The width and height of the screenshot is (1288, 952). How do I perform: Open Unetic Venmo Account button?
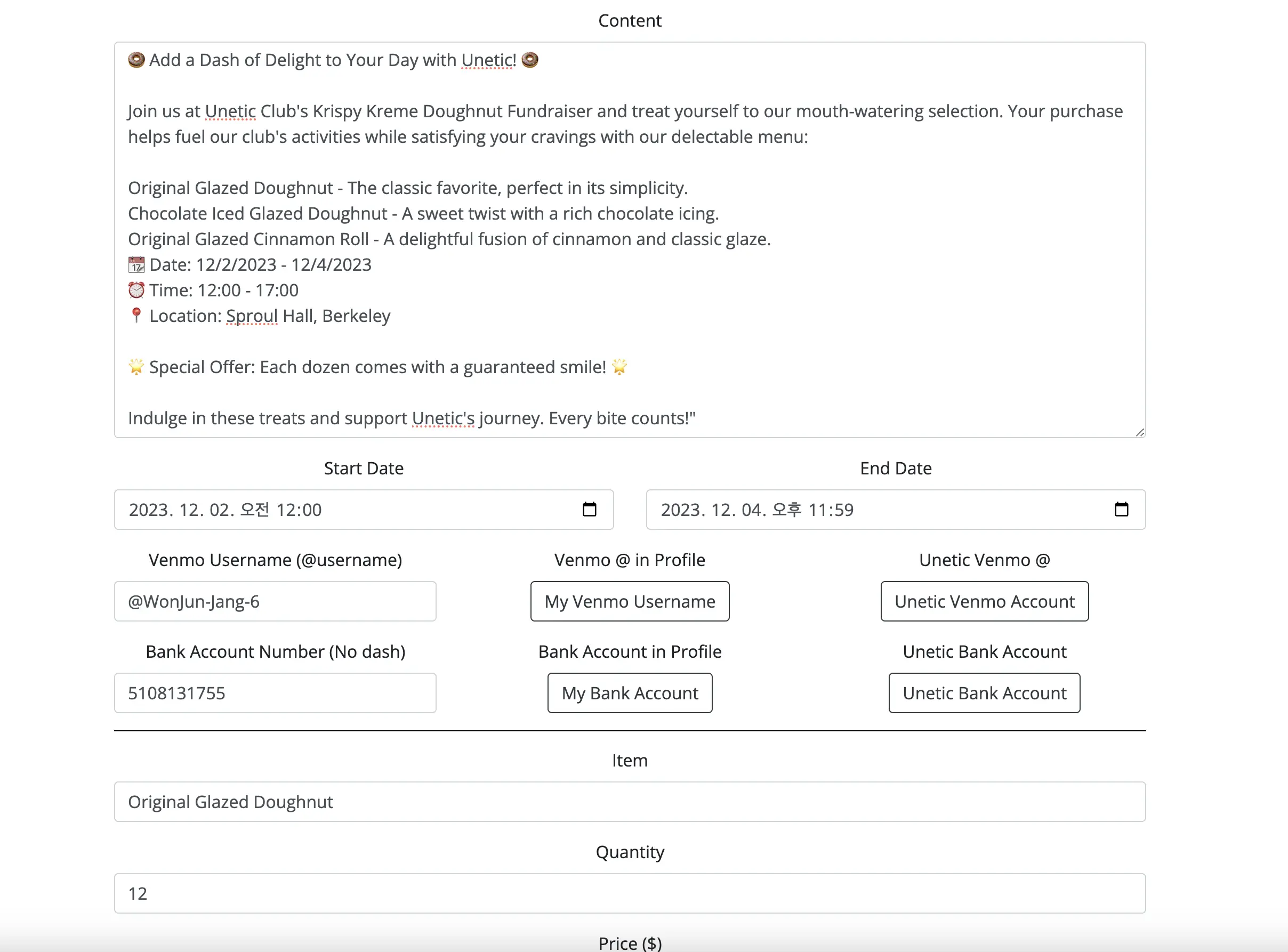984,601
